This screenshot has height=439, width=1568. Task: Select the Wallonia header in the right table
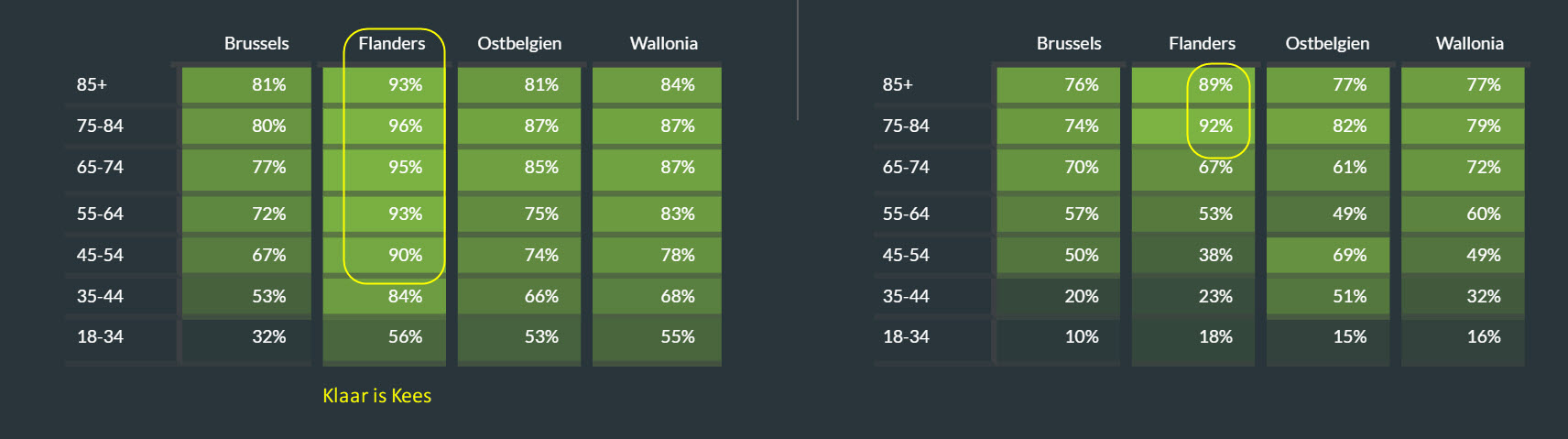click(x=1469, y=43)
